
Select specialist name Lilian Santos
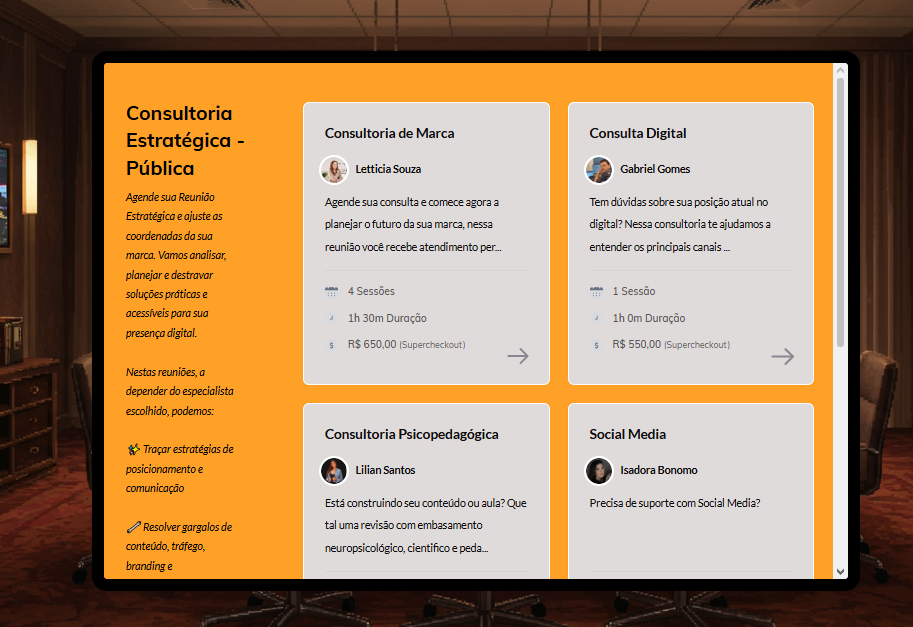click(385, 470)
